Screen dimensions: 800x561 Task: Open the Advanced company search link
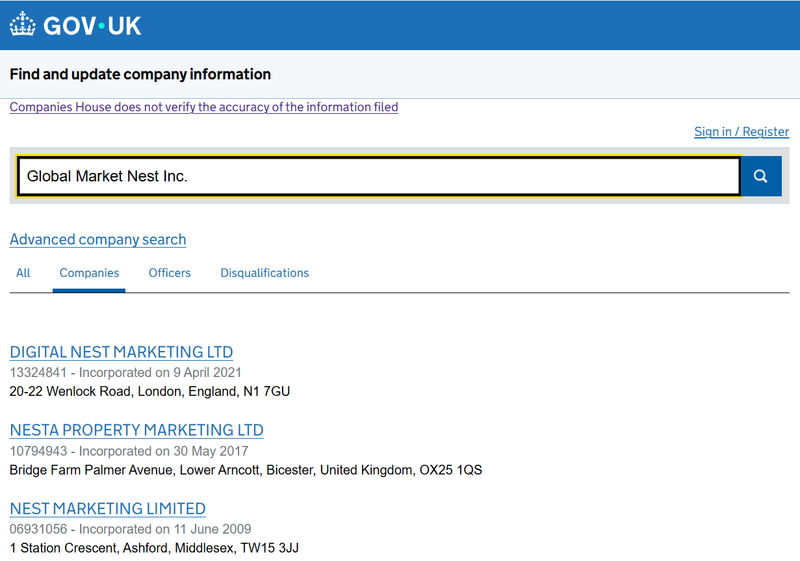click(x=98, y=239)
